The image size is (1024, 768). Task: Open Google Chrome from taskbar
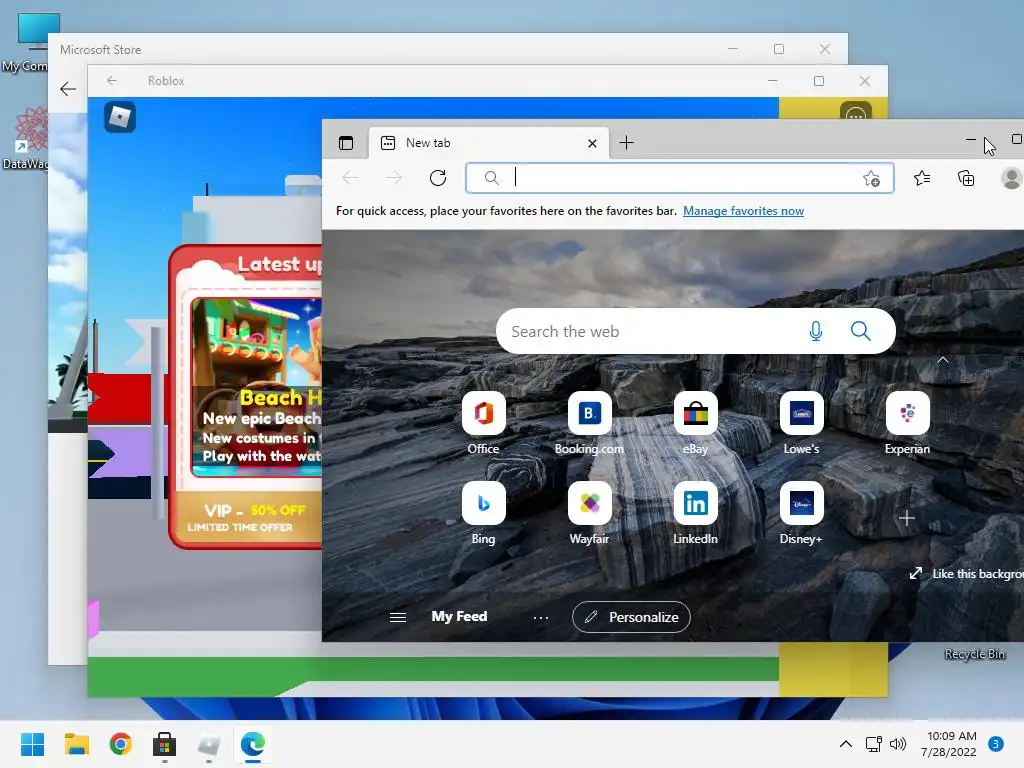click(120, 744)
